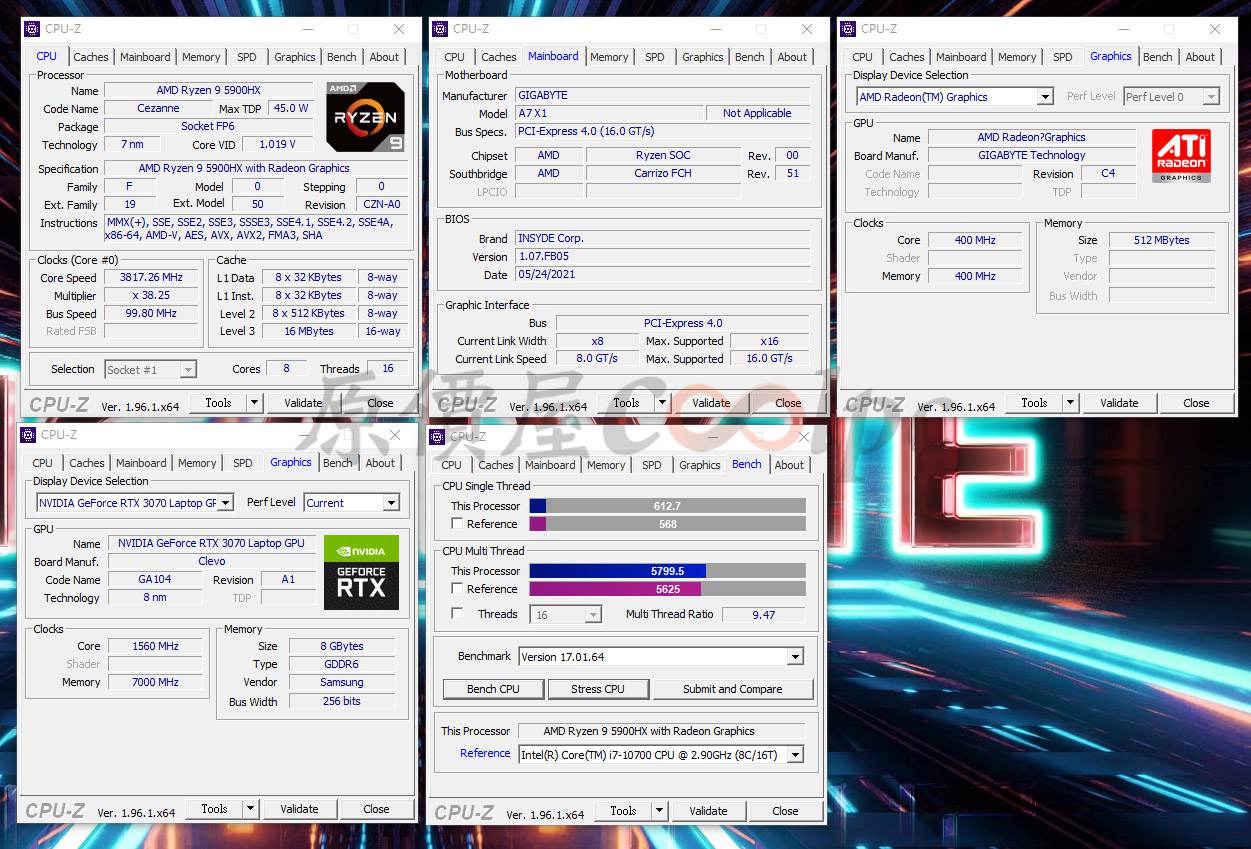
Task: Click the Bus Width 256 bits field
Action: 342,701
